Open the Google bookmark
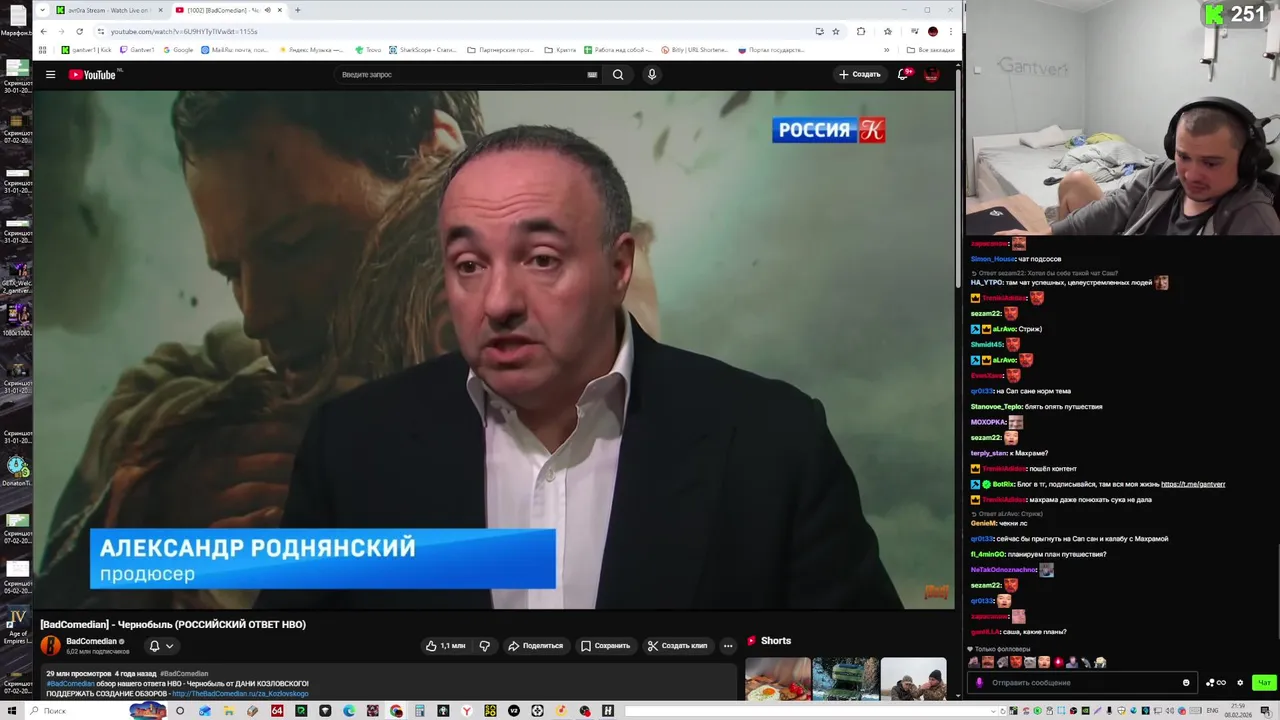The height and width of the screenshot is (720, 1280). point(178,49)
